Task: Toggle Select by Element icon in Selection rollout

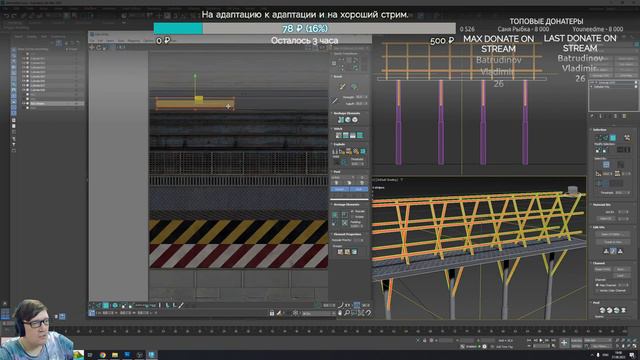Action: click(x=627, y=138)
